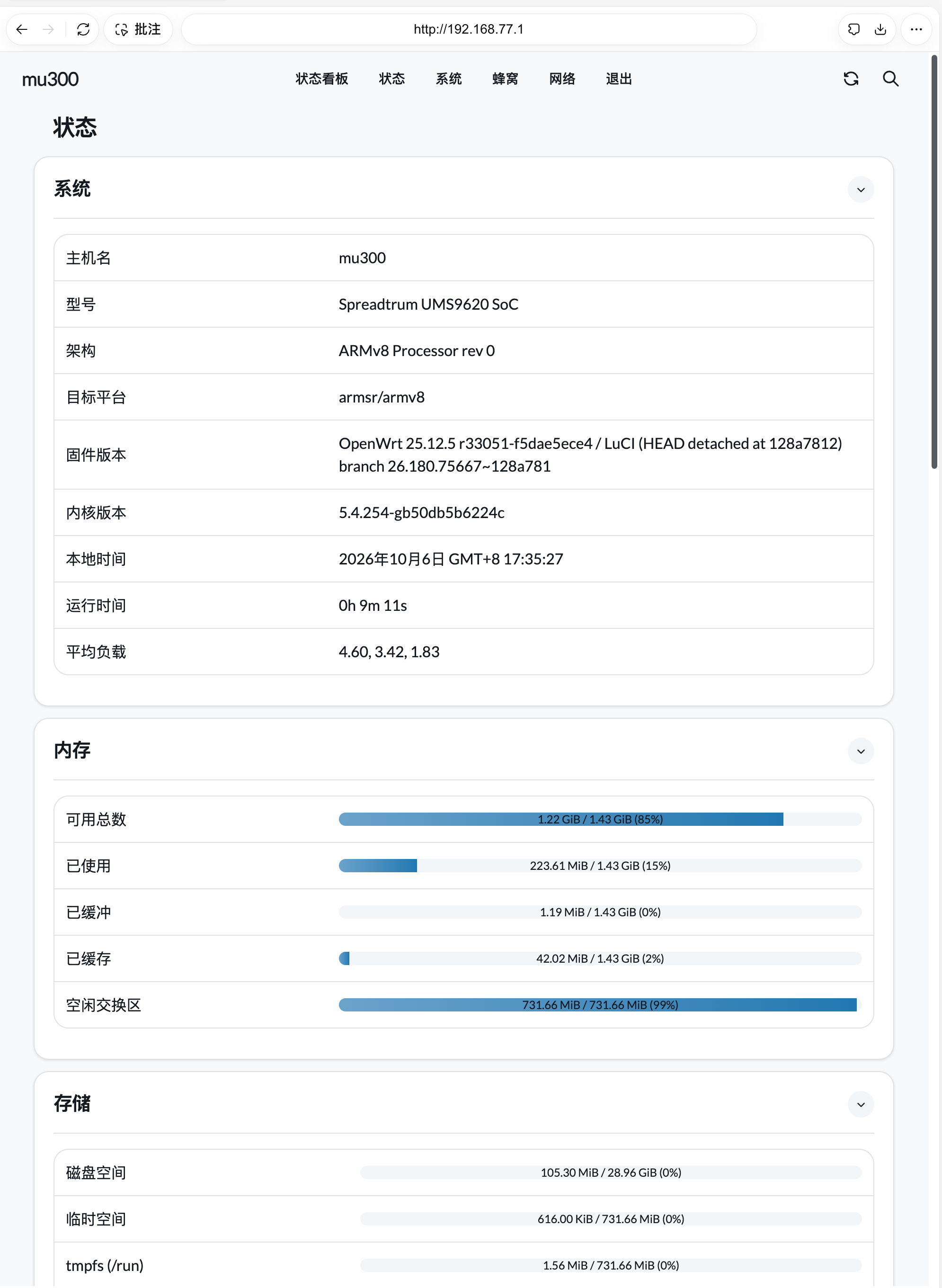The image size is (942, 1288).
Task: Click the 状态 page heading
Action: (x=75, y=127)
